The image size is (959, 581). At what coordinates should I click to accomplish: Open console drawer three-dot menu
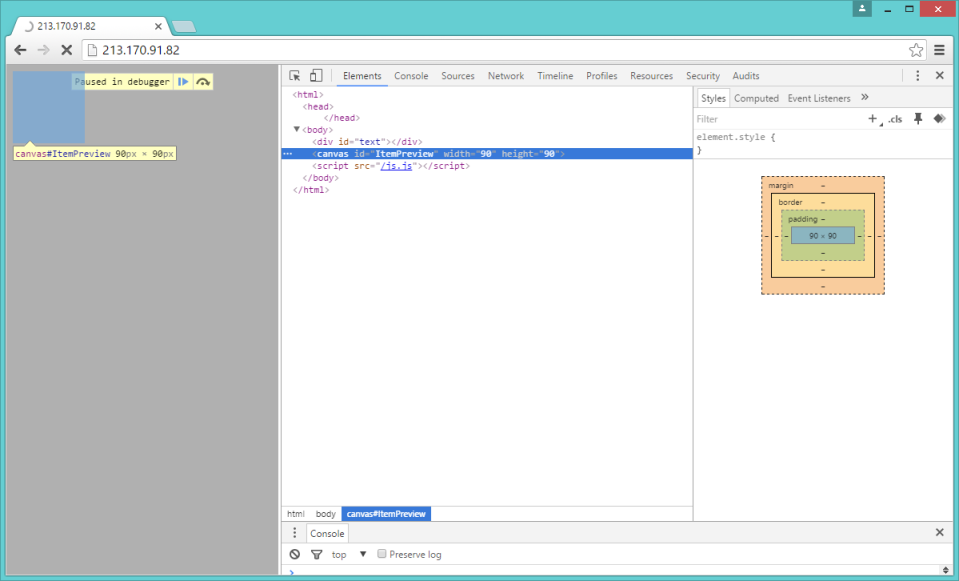(x=294, y=533)
